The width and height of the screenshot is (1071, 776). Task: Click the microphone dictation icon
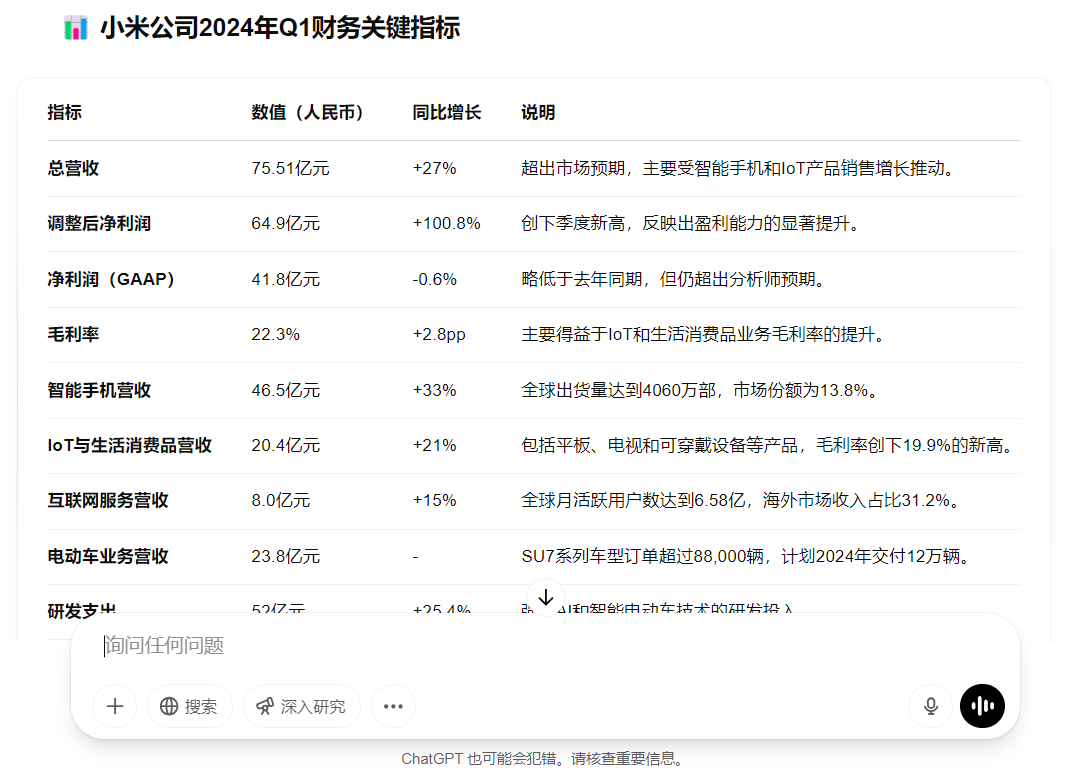[930, 706]
